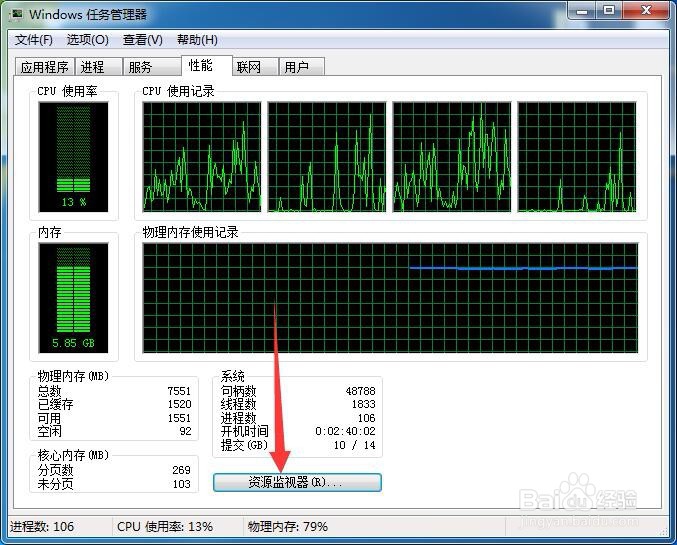Click the 系统 group heading
The height and width of the screenshot is (545, 677).
[232, 376]
